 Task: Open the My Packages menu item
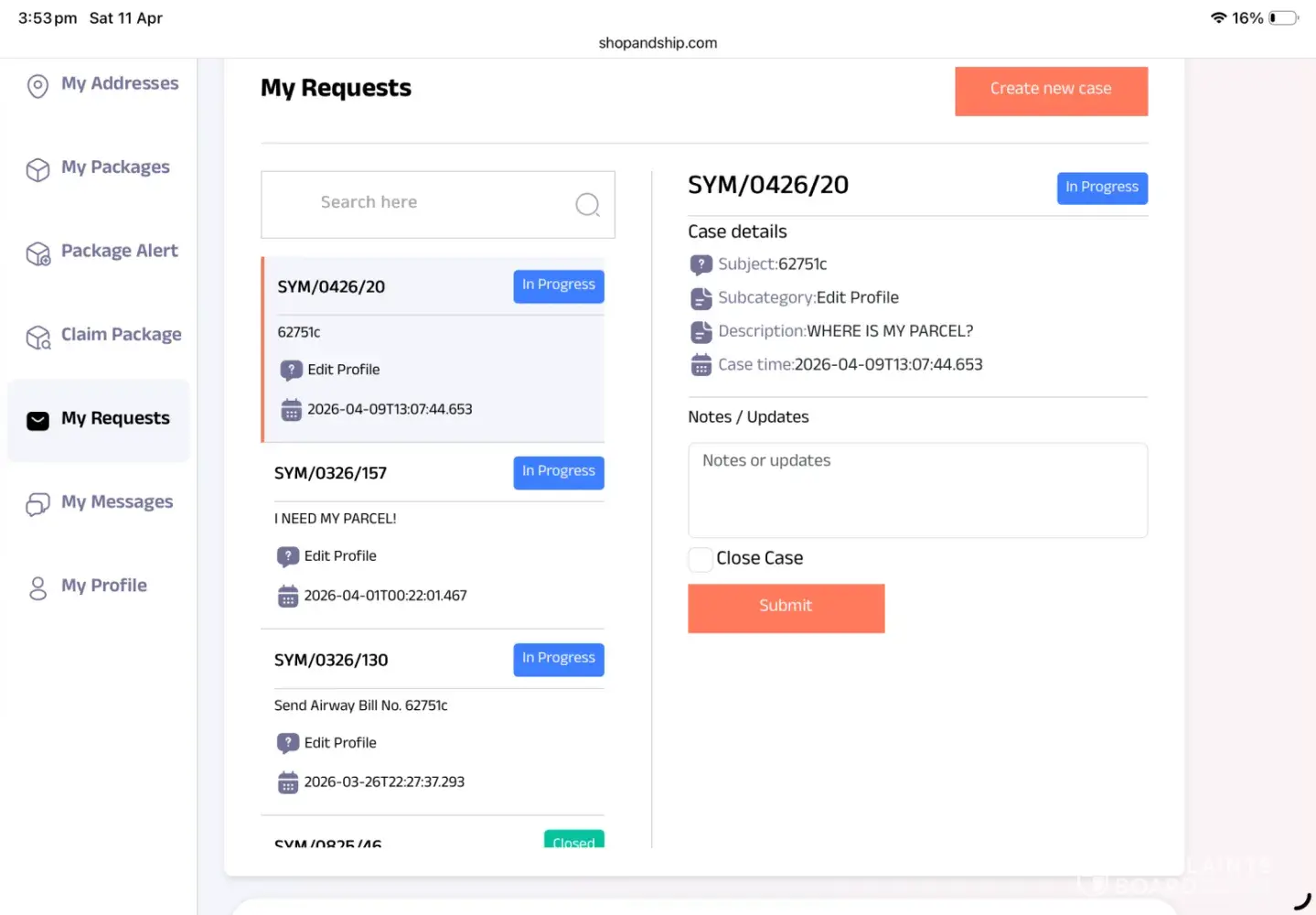coord(115,167)
